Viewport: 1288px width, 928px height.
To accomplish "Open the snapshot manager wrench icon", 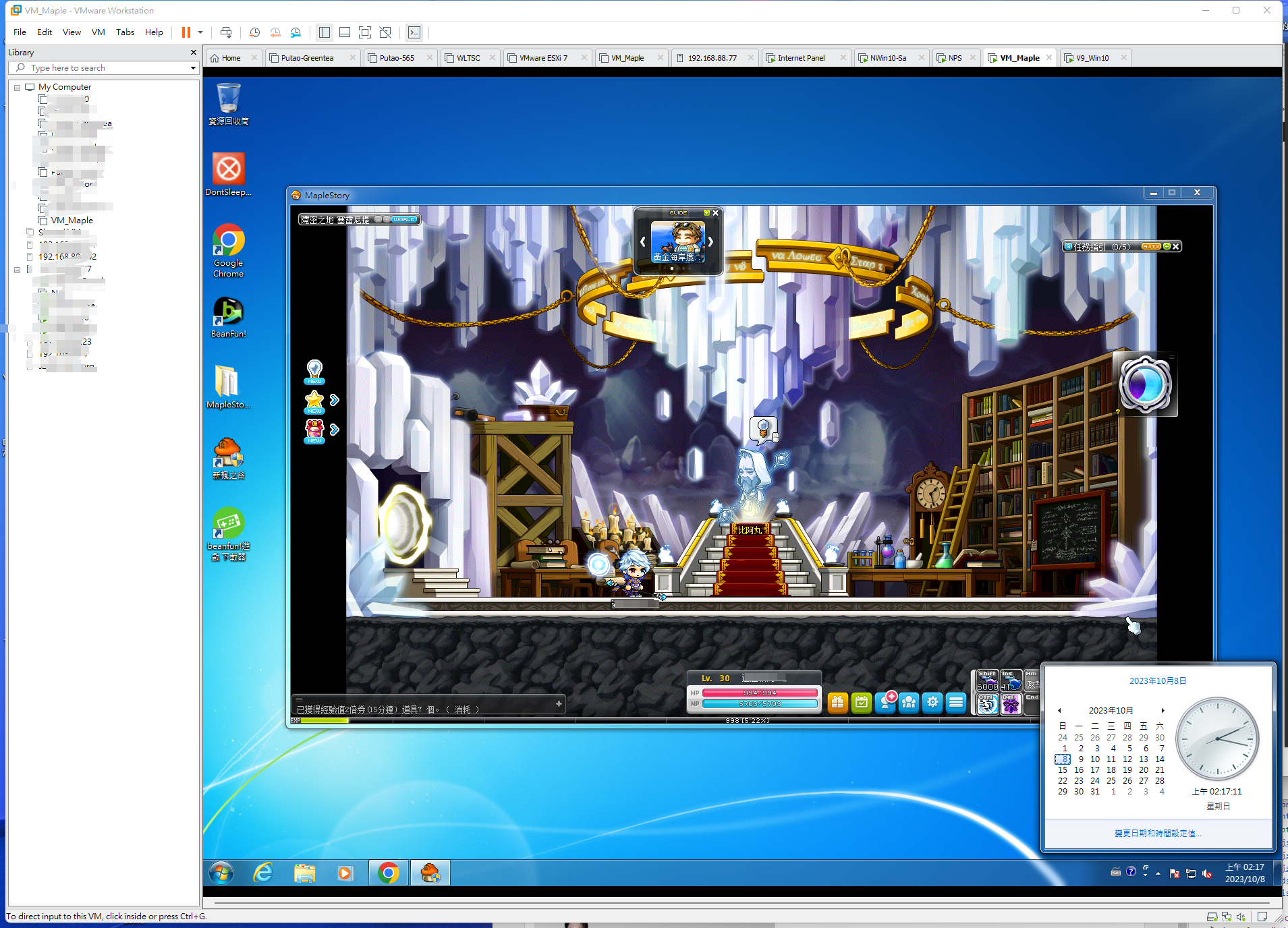I will point(296,32).
